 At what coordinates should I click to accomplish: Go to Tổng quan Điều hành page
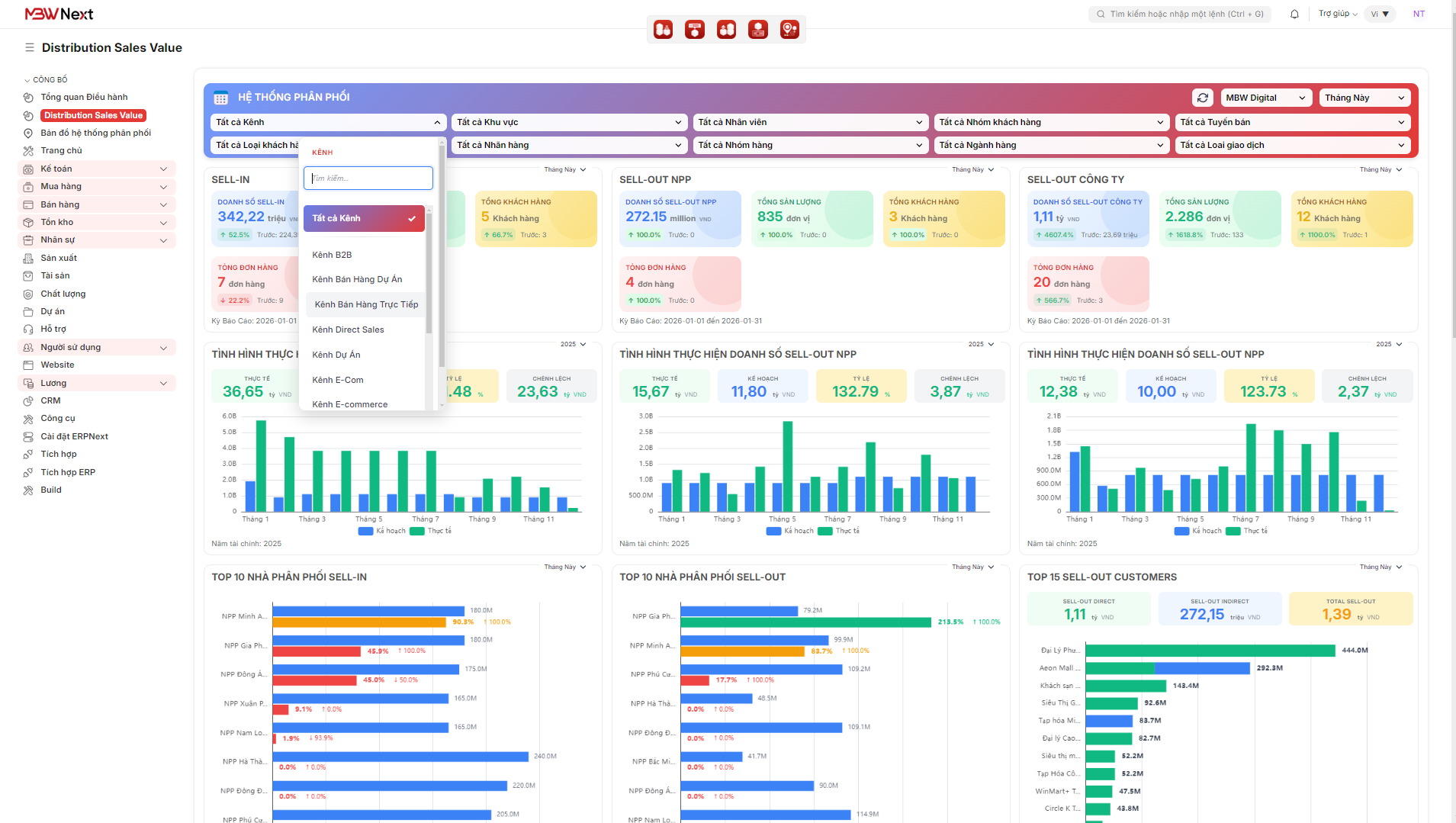[84, 98]
